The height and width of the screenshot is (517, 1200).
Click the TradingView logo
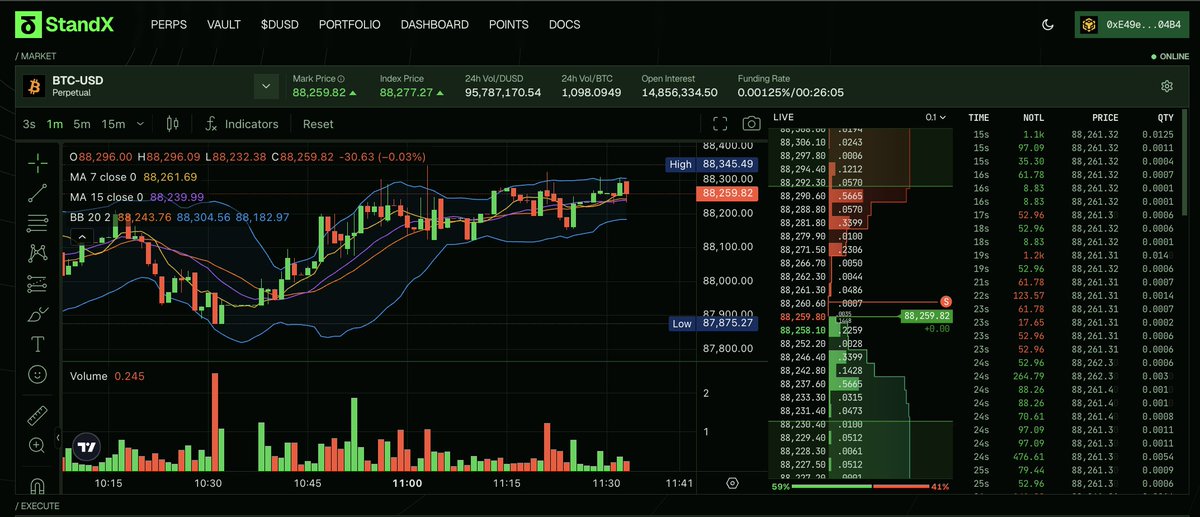pyautogui.click(x=87, y=447)
